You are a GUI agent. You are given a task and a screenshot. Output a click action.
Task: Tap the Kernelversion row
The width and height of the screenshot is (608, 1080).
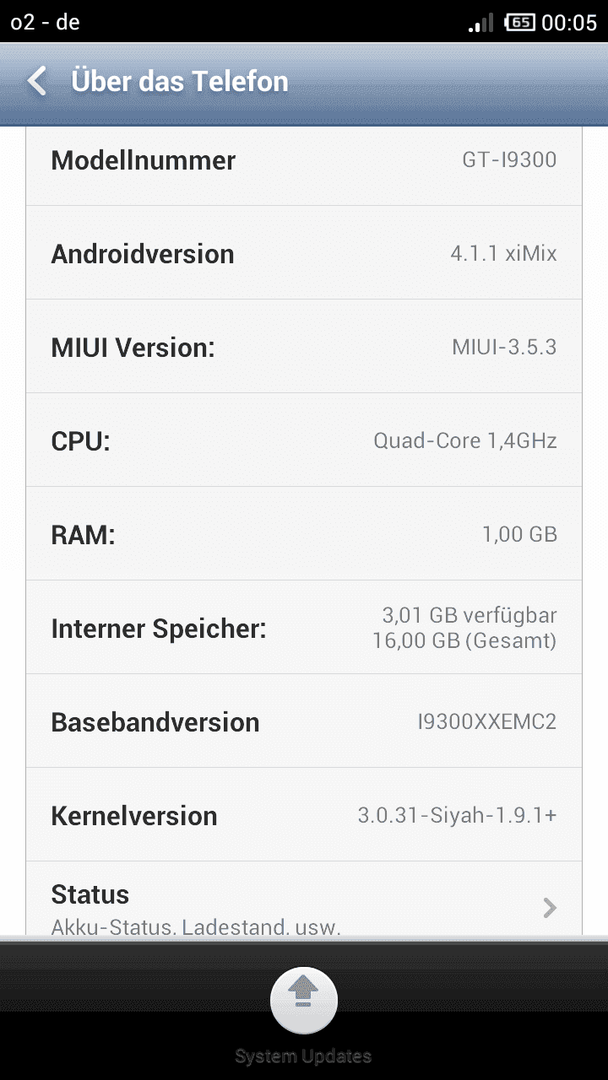(304, 815)
